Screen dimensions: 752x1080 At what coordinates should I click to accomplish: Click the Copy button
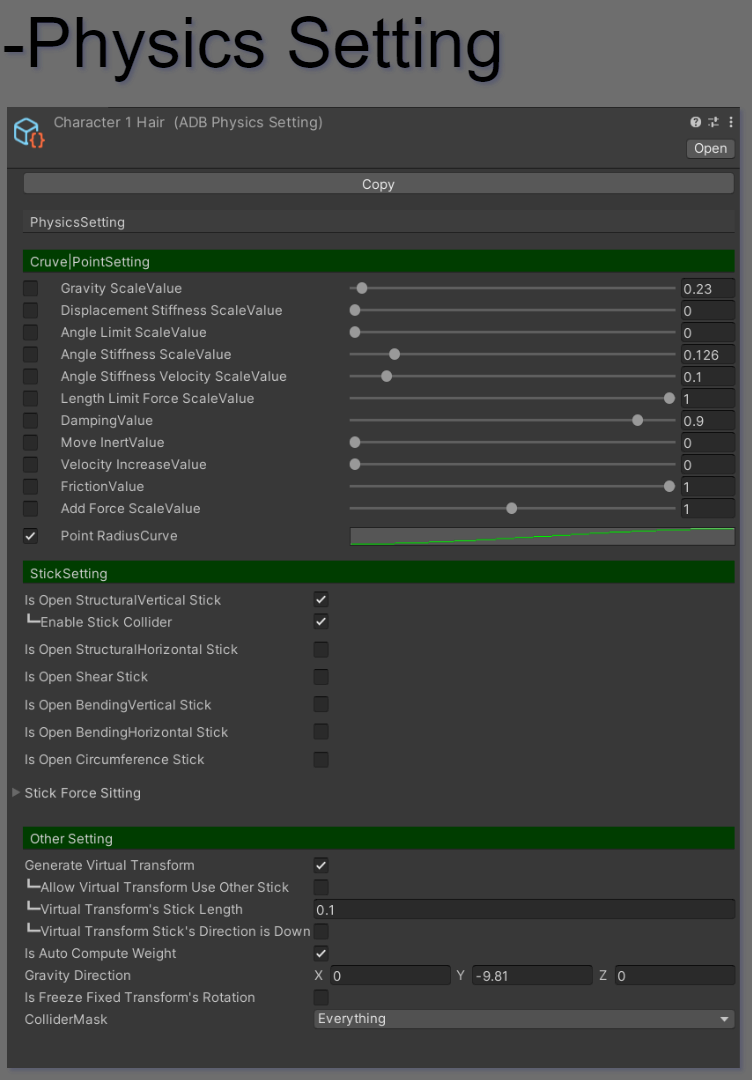[x=378, y=184]
